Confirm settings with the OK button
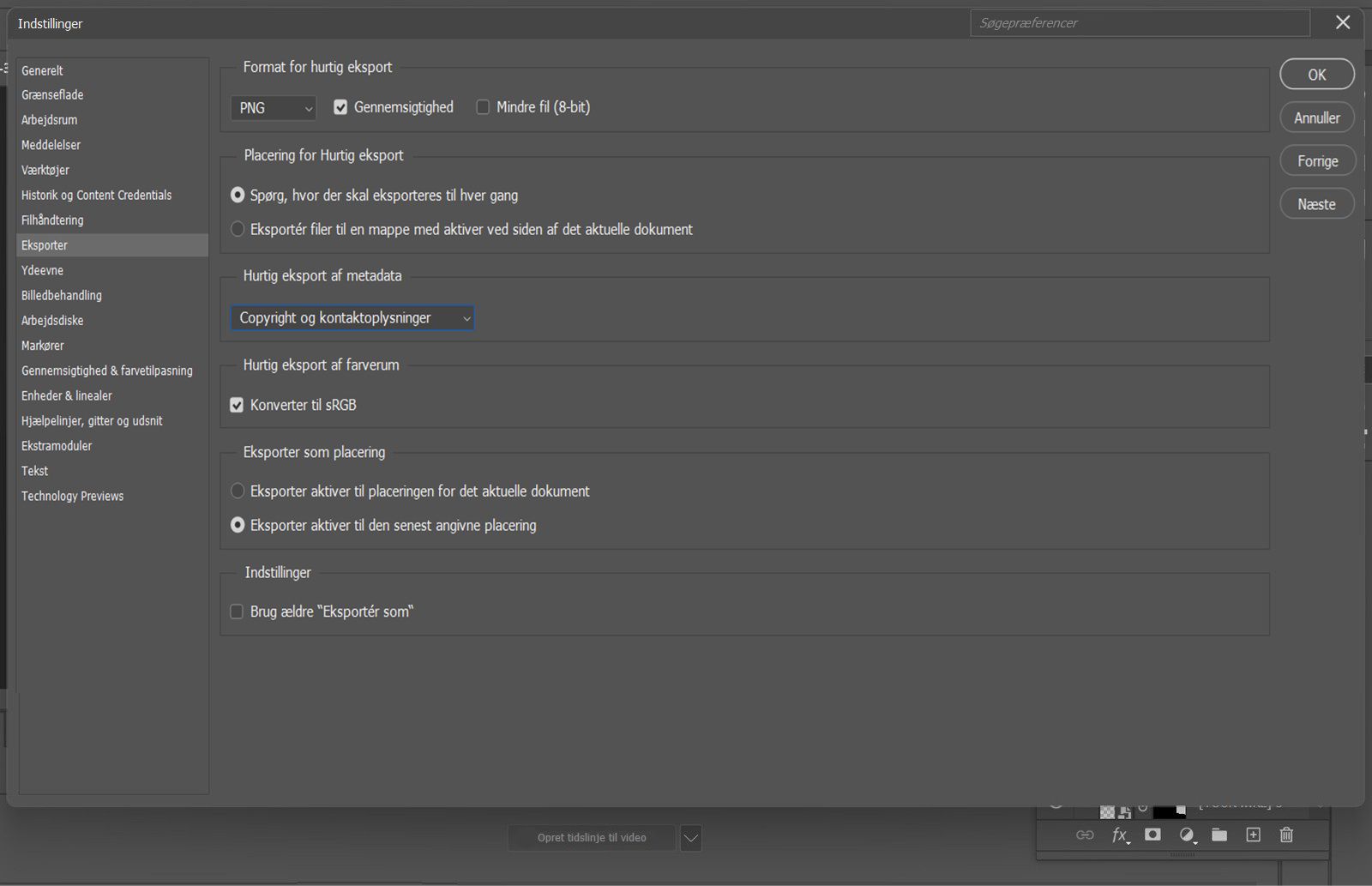This screenshot has height=886, width=1372. (1317, 75)
